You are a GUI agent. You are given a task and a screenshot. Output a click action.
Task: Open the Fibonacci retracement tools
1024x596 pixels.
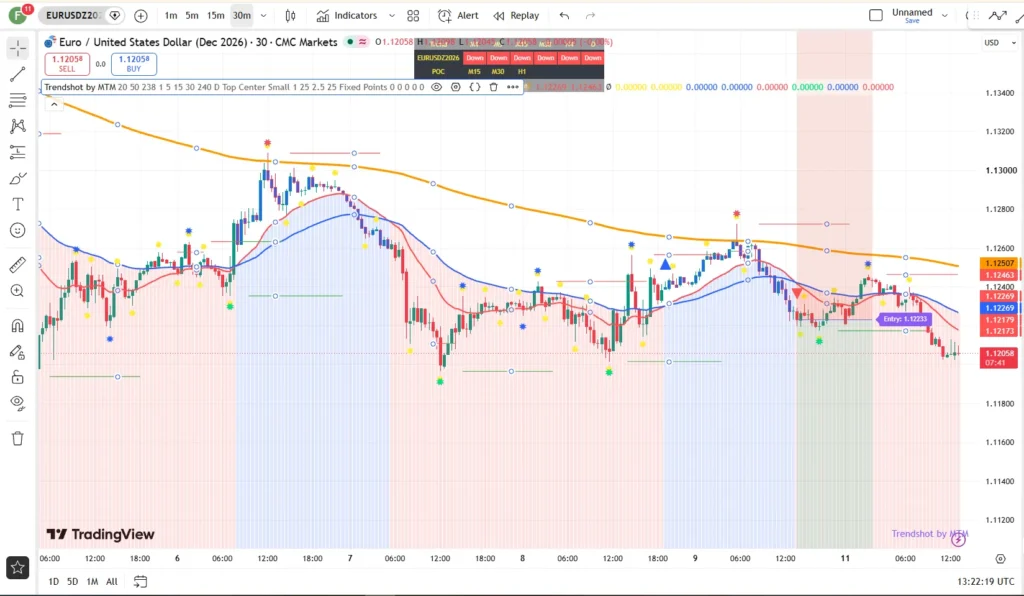(x=18, y=100)
